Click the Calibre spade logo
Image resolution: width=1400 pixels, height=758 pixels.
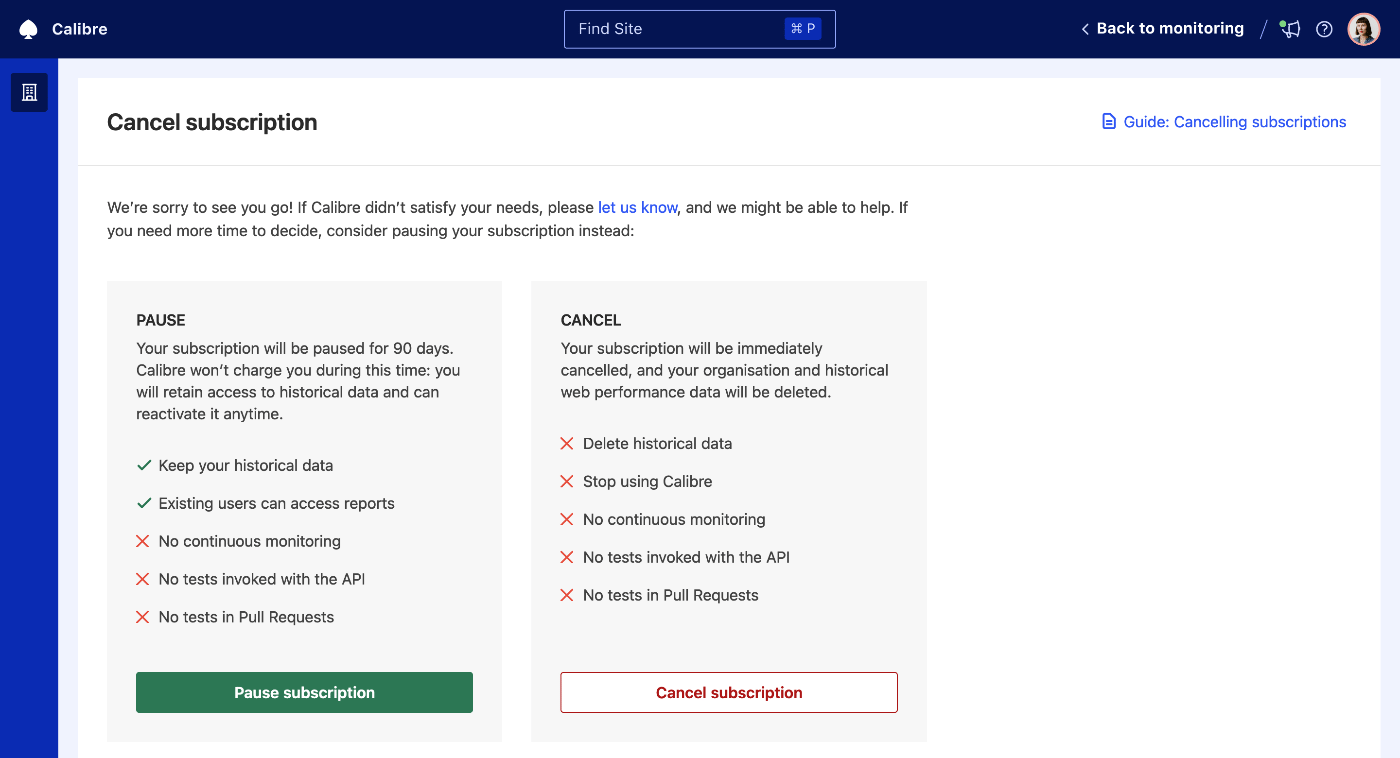(27, 28)
